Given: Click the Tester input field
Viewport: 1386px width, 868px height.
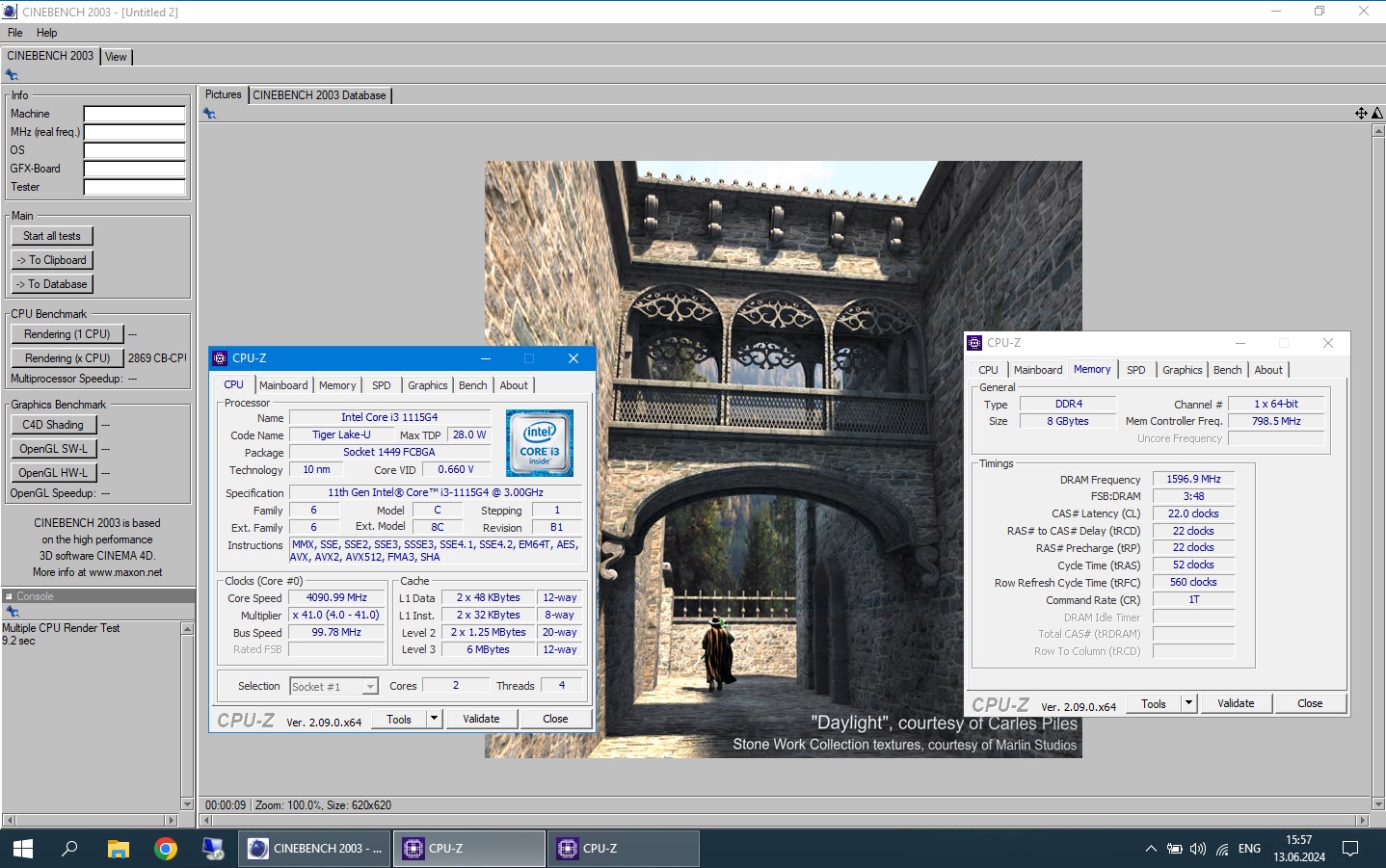Looking at the screenshot, I should 135,187.
